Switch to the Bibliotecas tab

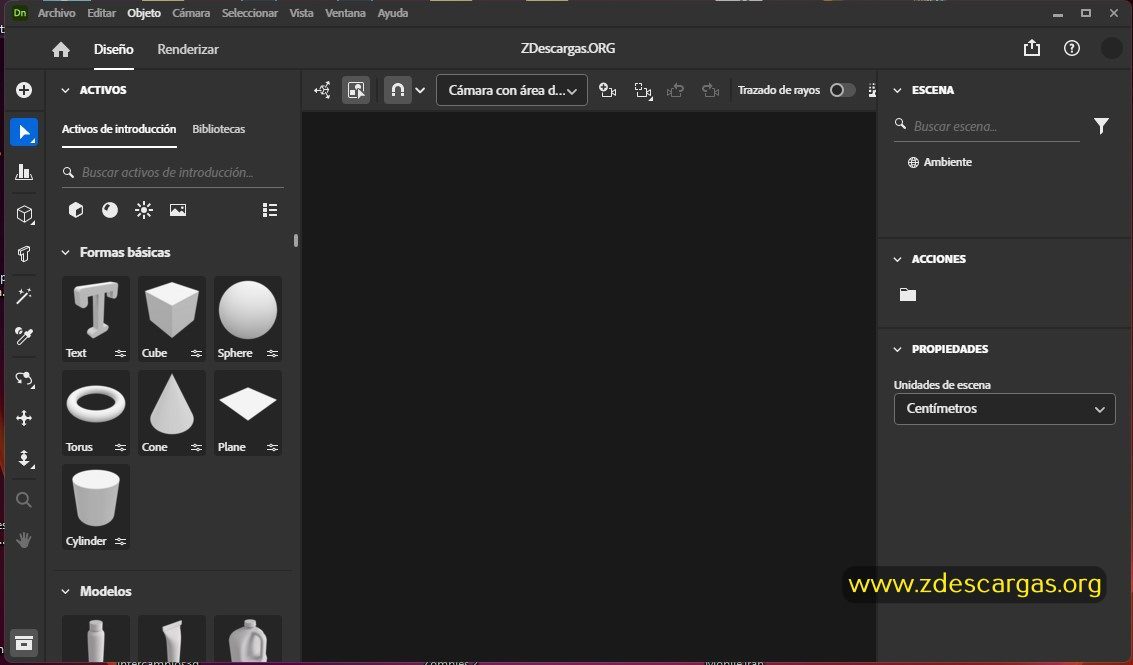coord(218,129)
